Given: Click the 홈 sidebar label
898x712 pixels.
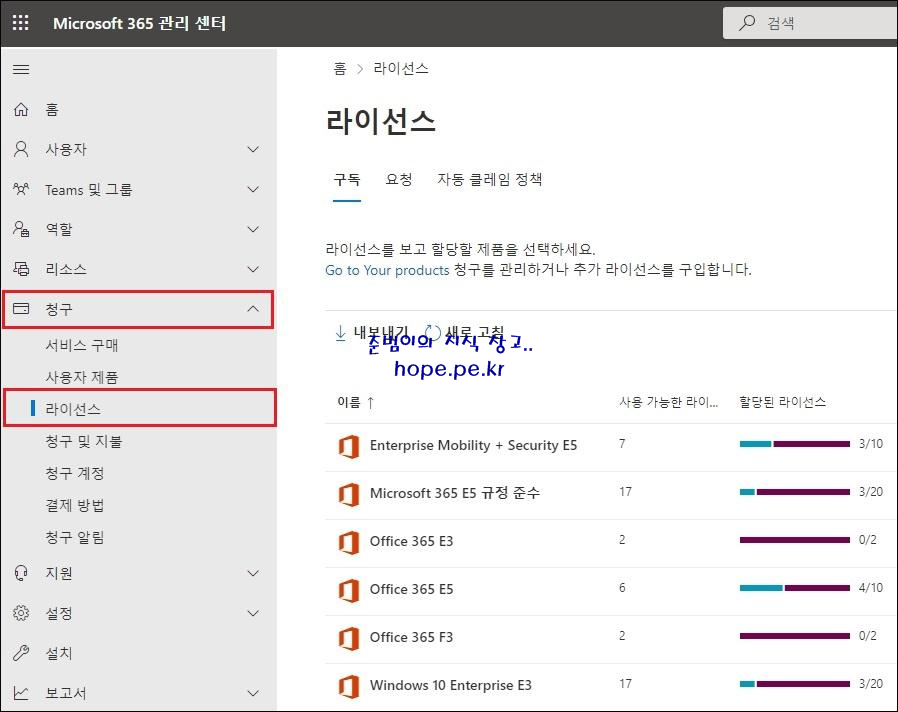Looking at the screenshot, I should coord(52,109).
